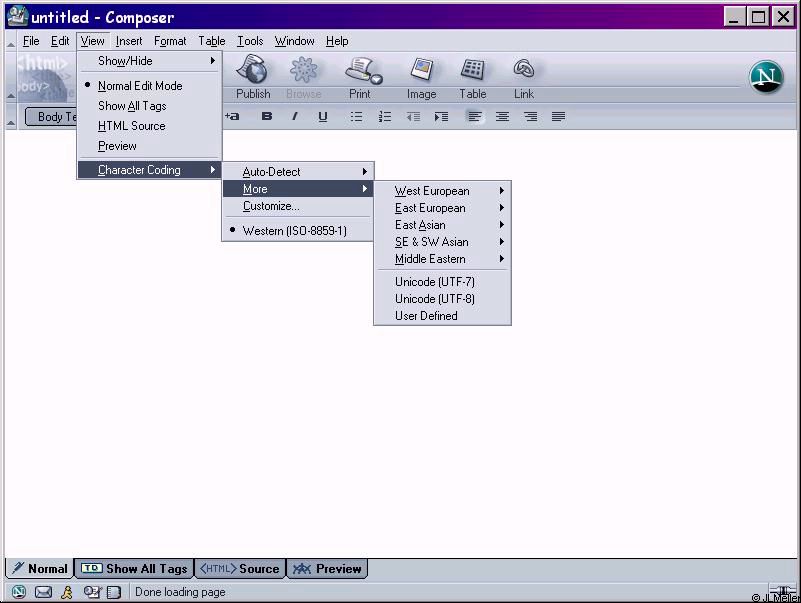This screenshot has width=801, height=603.
Task: Open the Table menu in the menu bar
Action: point(211,41)
